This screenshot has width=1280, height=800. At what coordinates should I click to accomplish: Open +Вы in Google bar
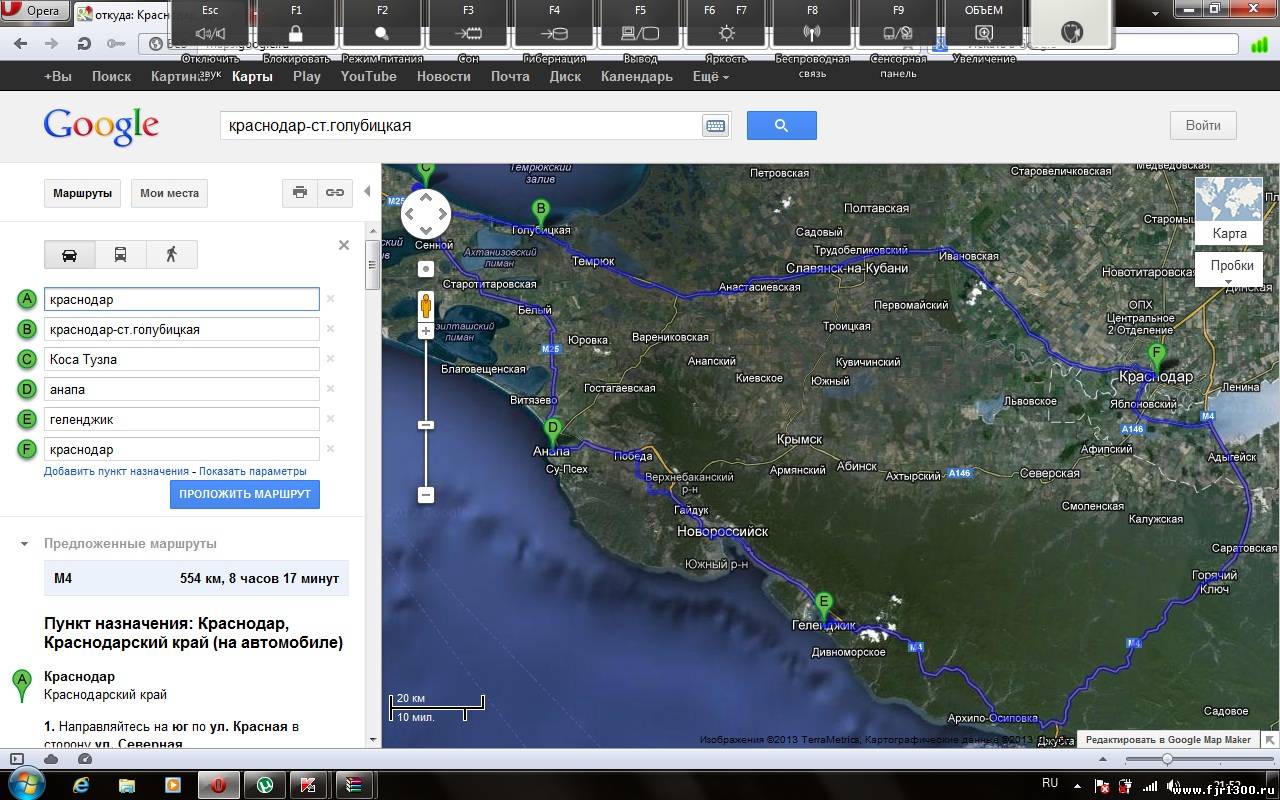coord(58,76)
